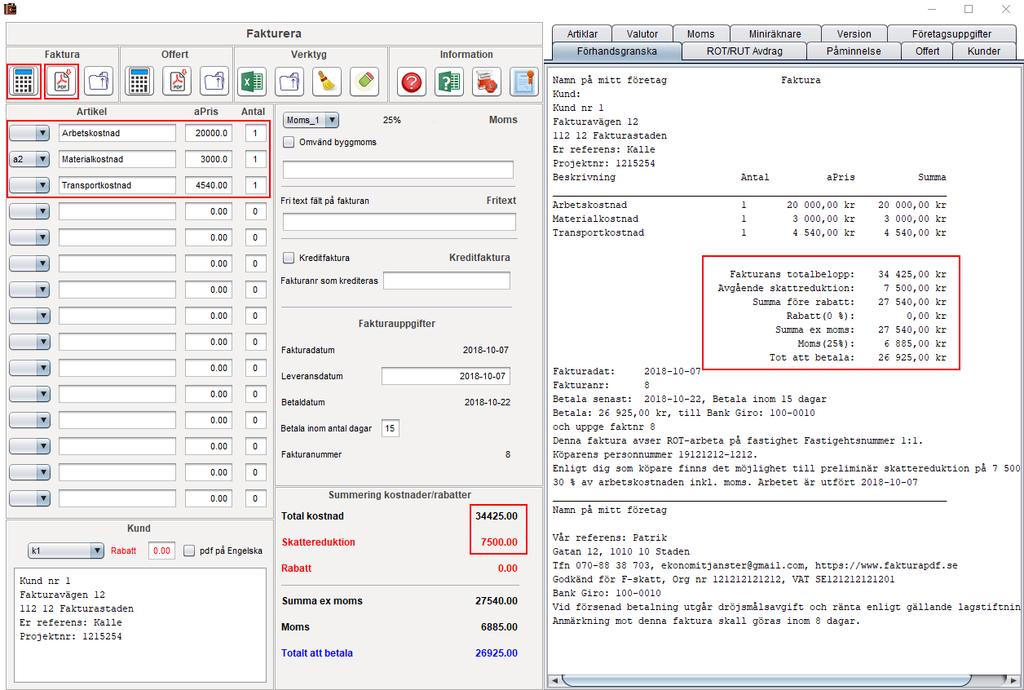Click the Skattereduktion value 7500.00

[x=499, y=542]
